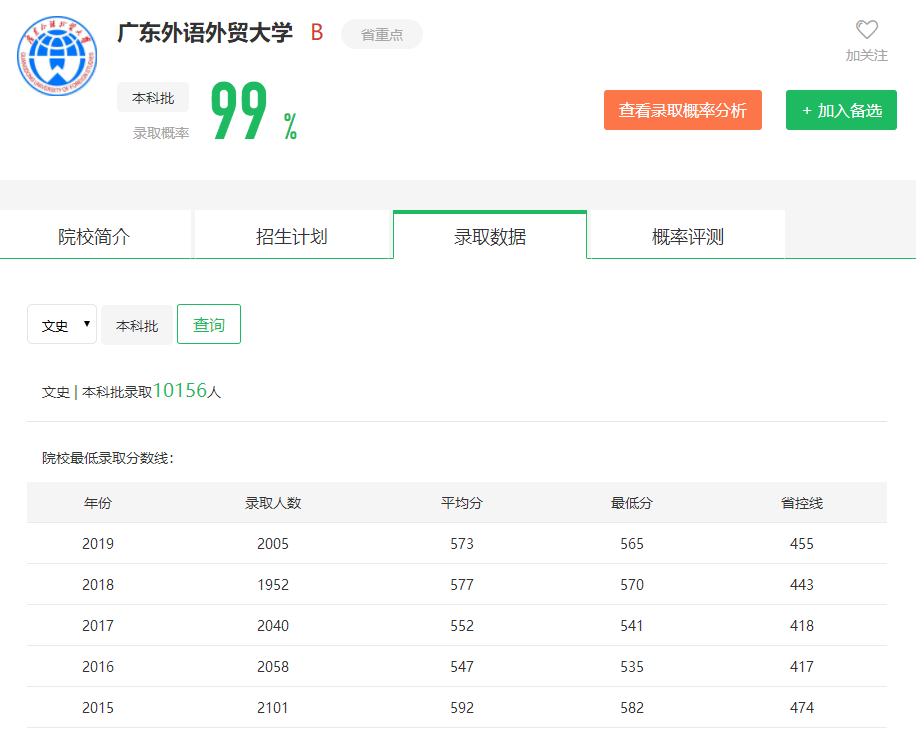916x743 pixels.
Task: Click the 查询 button
Action: pos(209,324)
